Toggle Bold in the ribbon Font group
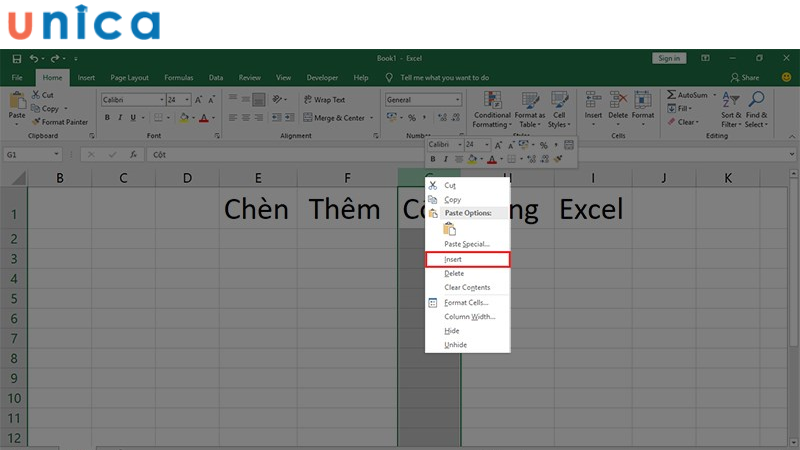The image size is (800, 450). click(x=106, y=118)
